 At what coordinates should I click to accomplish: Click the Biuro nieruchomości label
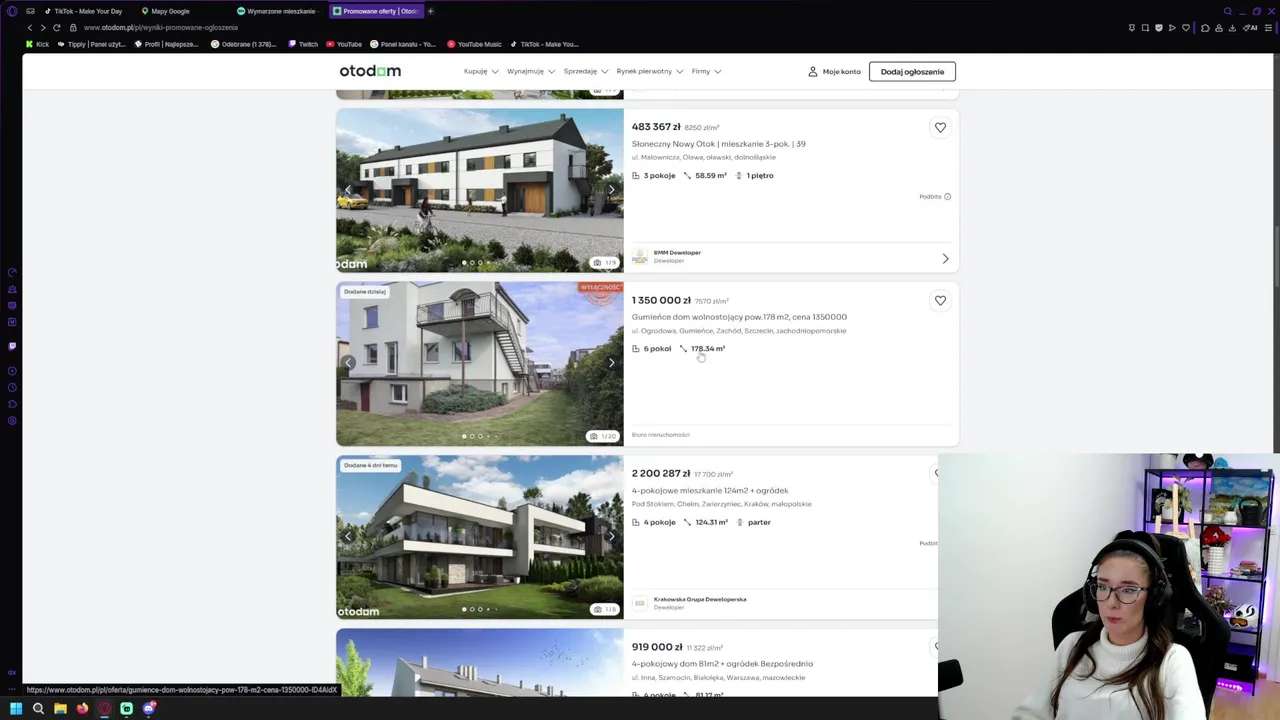[660, 435]
